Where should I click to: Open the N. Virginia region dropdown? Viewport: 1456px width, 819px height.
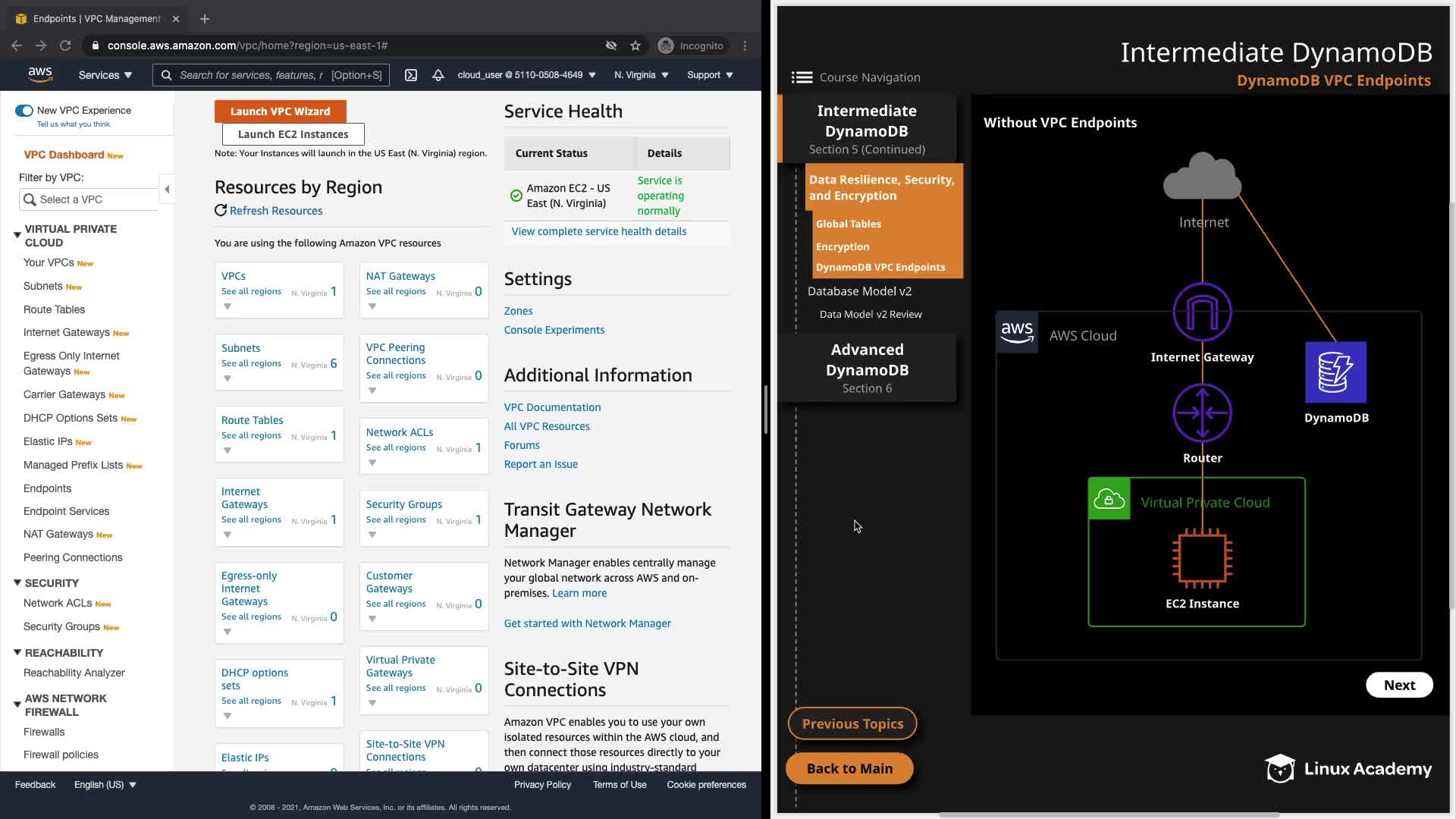coord(642,75)
